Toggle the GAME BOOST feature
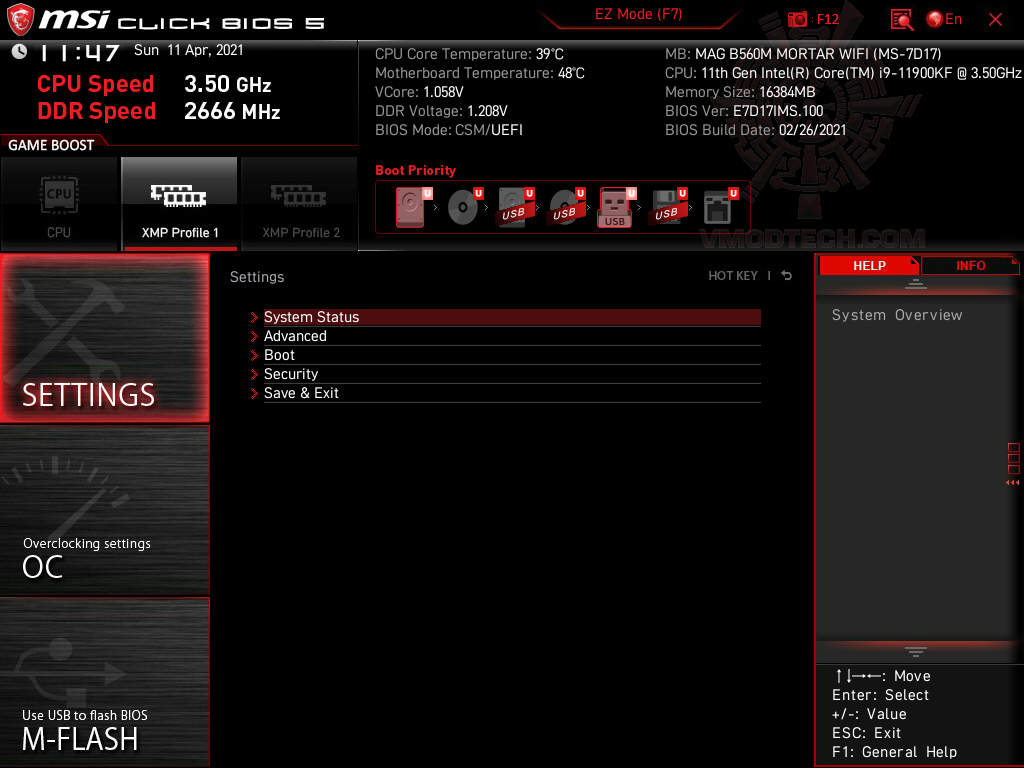This screenshot has height=768, width=1024. [52, 143]
